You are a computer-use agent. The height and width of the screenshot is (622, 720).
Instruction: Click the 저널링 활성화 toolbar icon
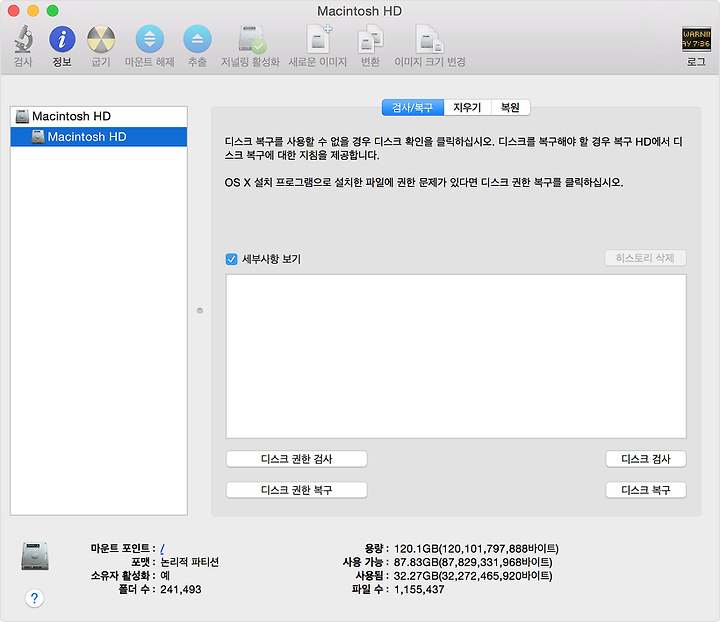pyautogui.click(x=251, y=39)
